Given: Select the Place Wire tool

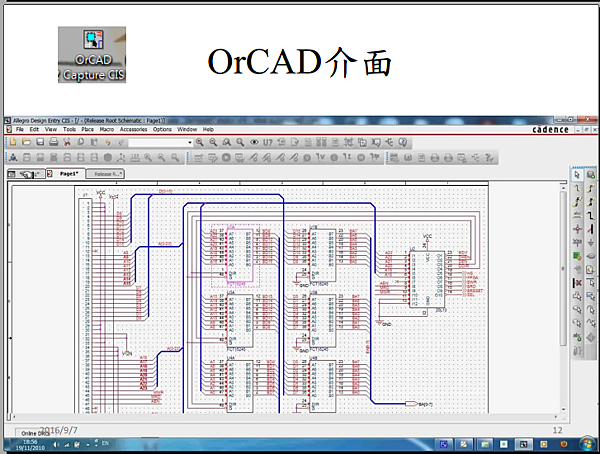Looking at the screenshot, I should pyautogui.click(x=577, y=188).
